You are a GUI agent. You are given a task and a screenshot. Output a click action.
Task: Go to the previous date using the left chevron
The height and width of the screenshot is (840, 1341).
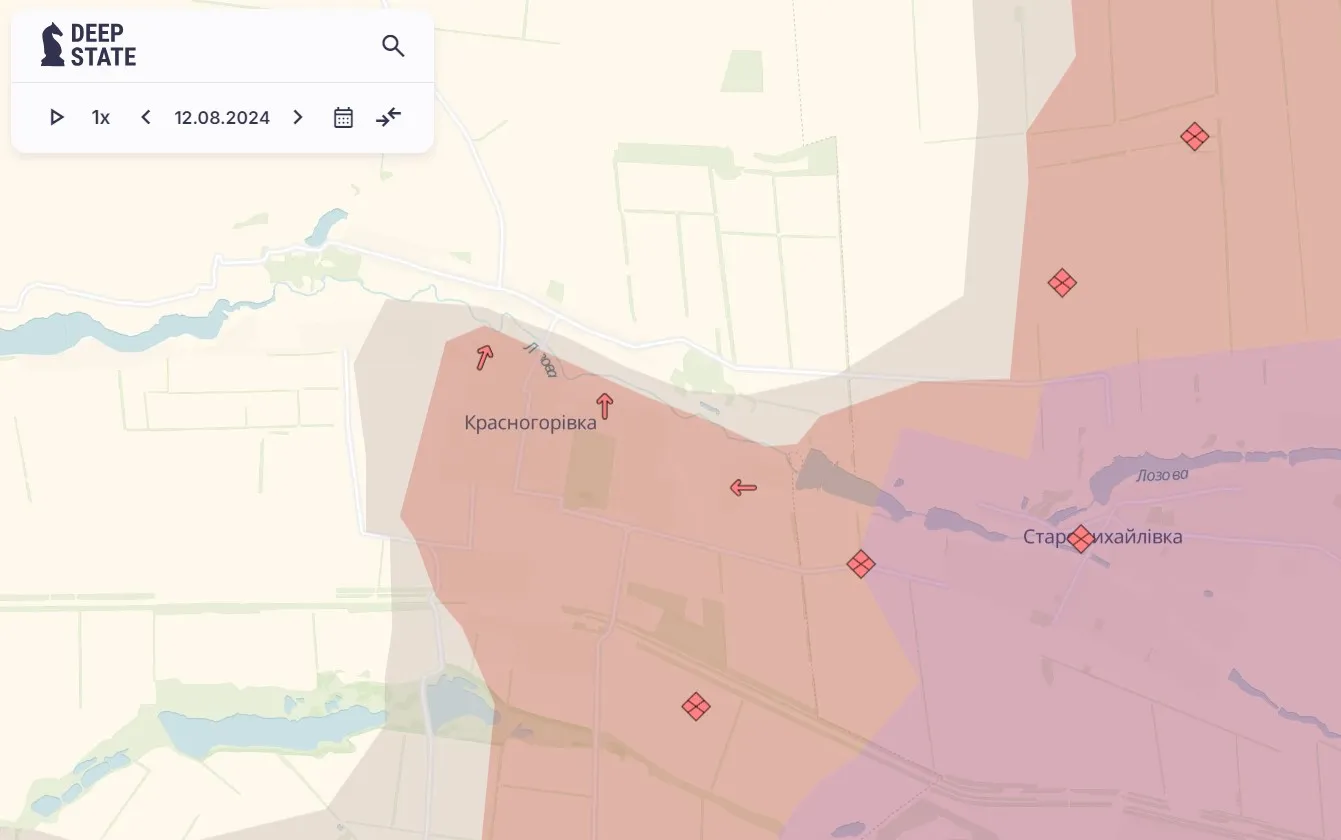[x=146, y=118]
